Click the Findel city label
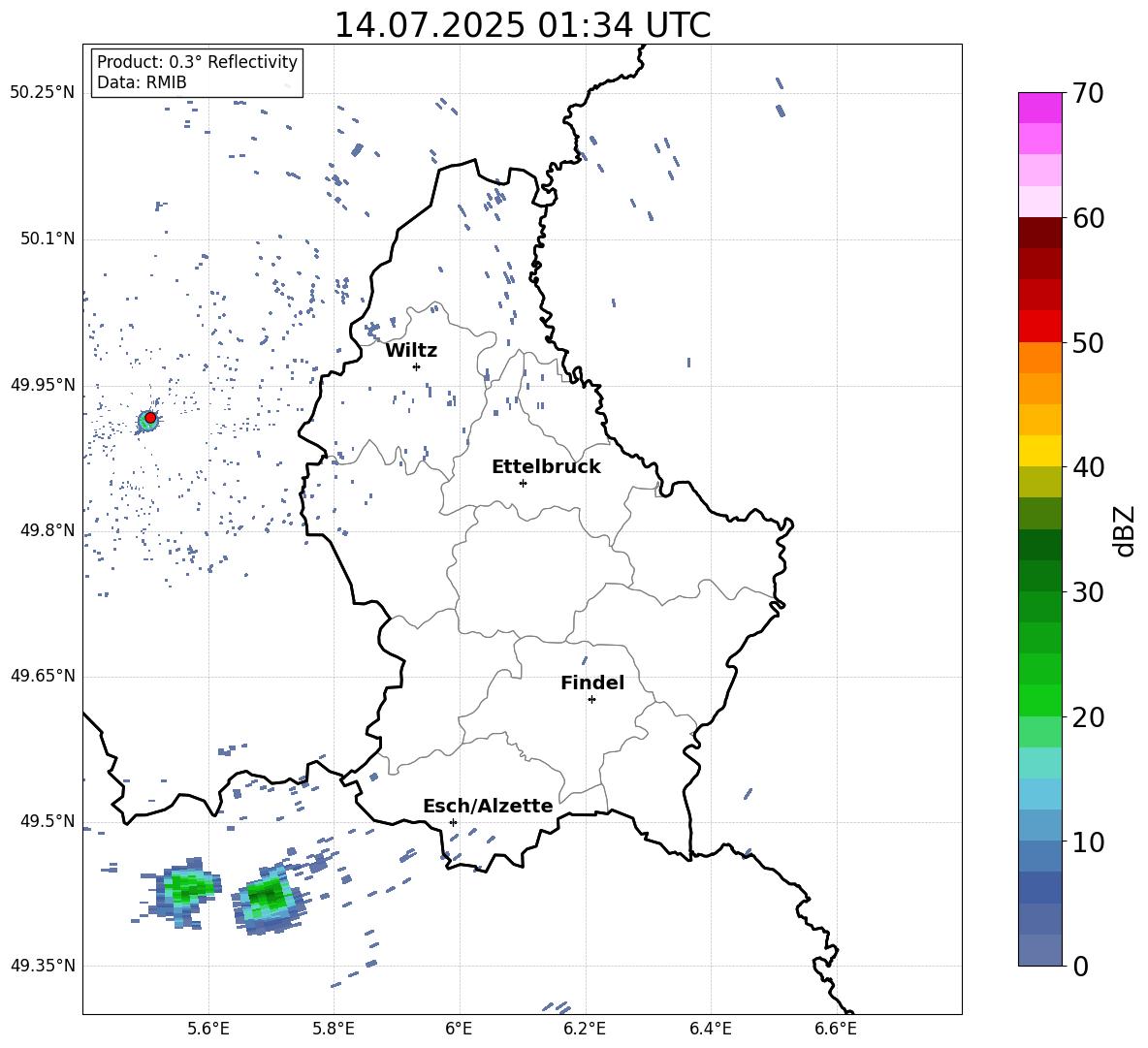Viewport: 1148px width, 1048px height. [x=592, y=683]
